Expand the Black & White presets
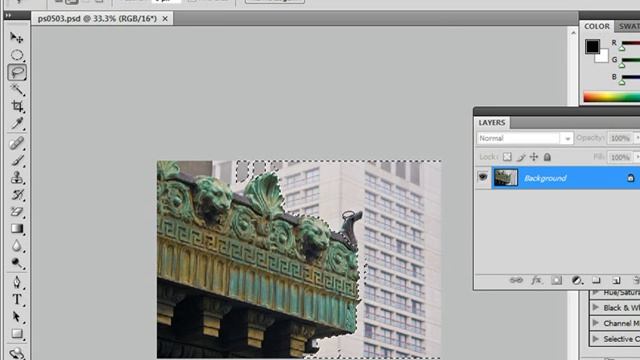 click(596, 307)
